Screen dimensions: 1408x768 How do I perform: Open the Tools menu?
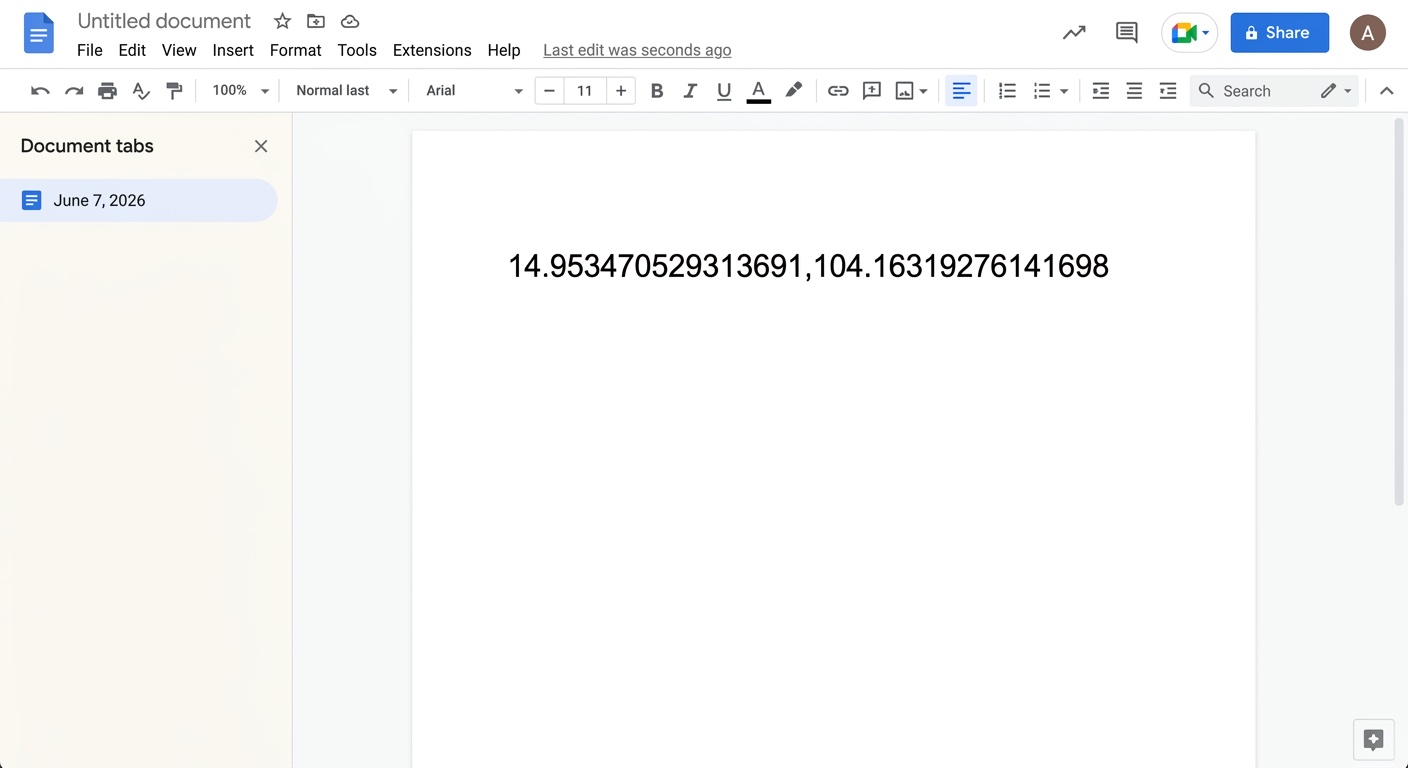[357, 50]
